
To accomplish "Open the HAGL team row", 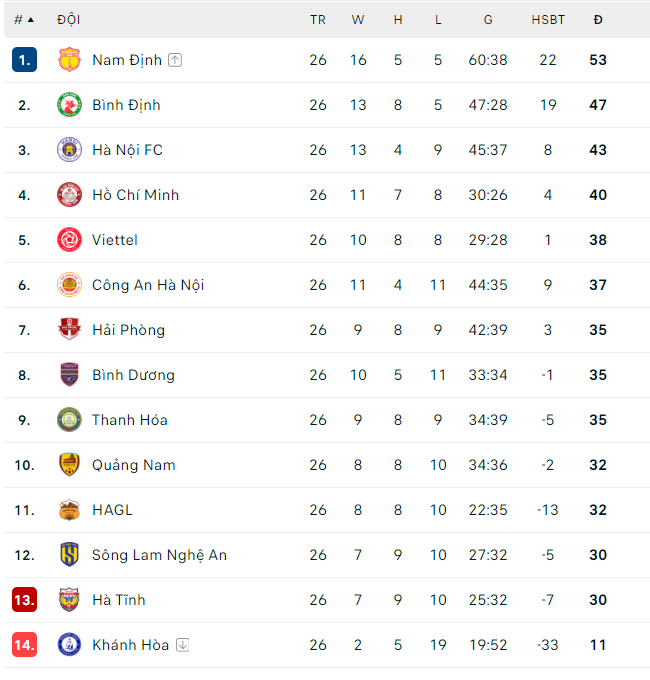I will (112, 510).
